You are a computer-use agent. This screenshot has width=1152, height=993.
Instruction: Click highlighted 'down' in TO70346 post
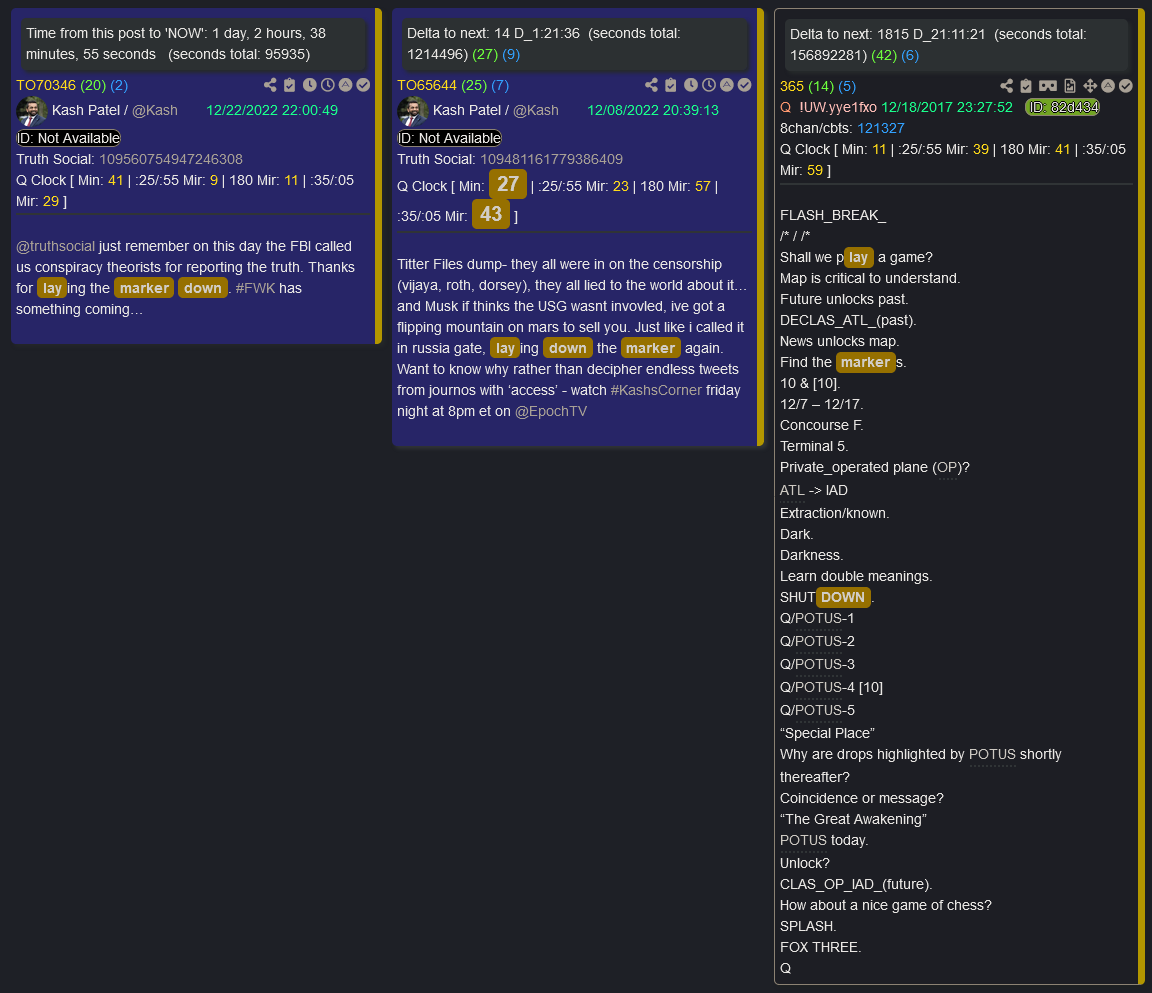[203, 288]
